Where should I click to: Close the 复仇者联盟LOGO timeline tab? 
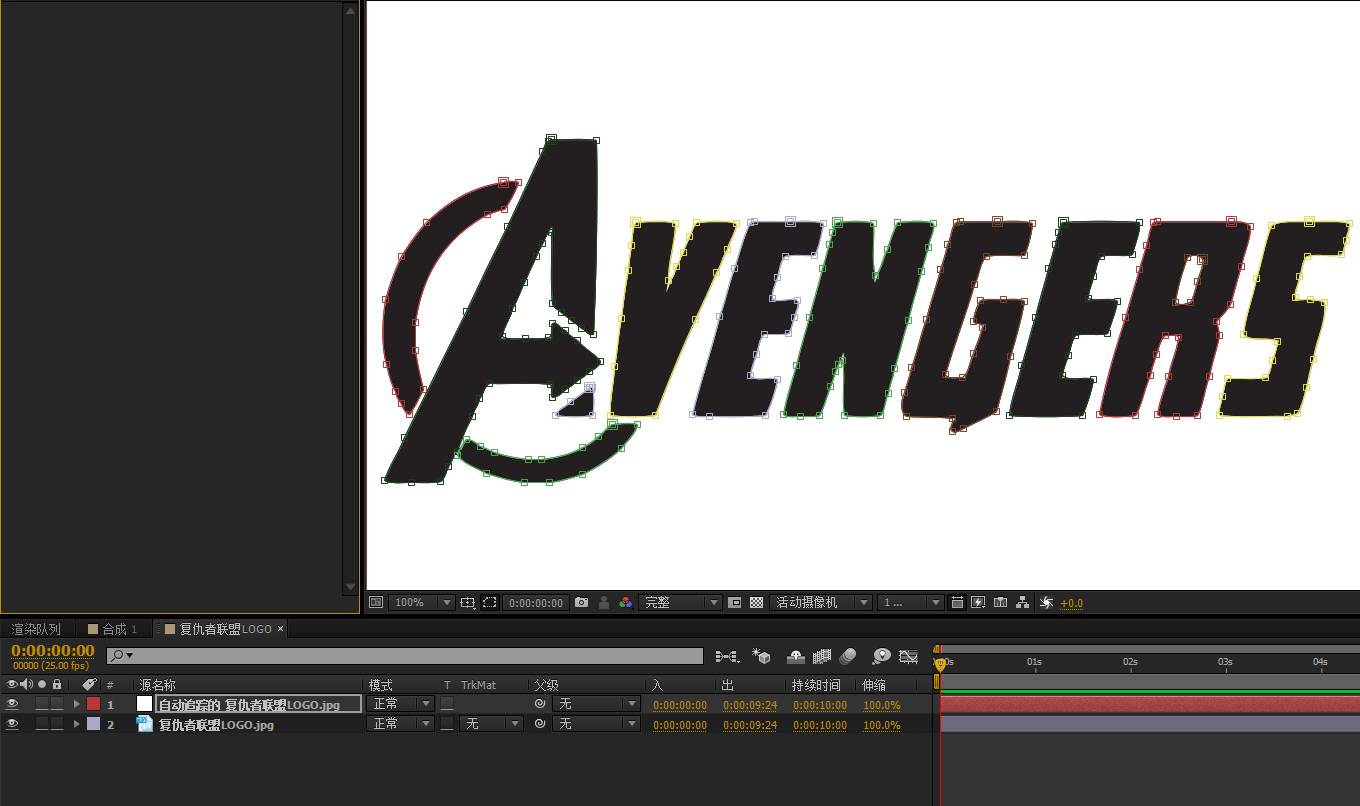pyautogui.click(x=281, y=629)
